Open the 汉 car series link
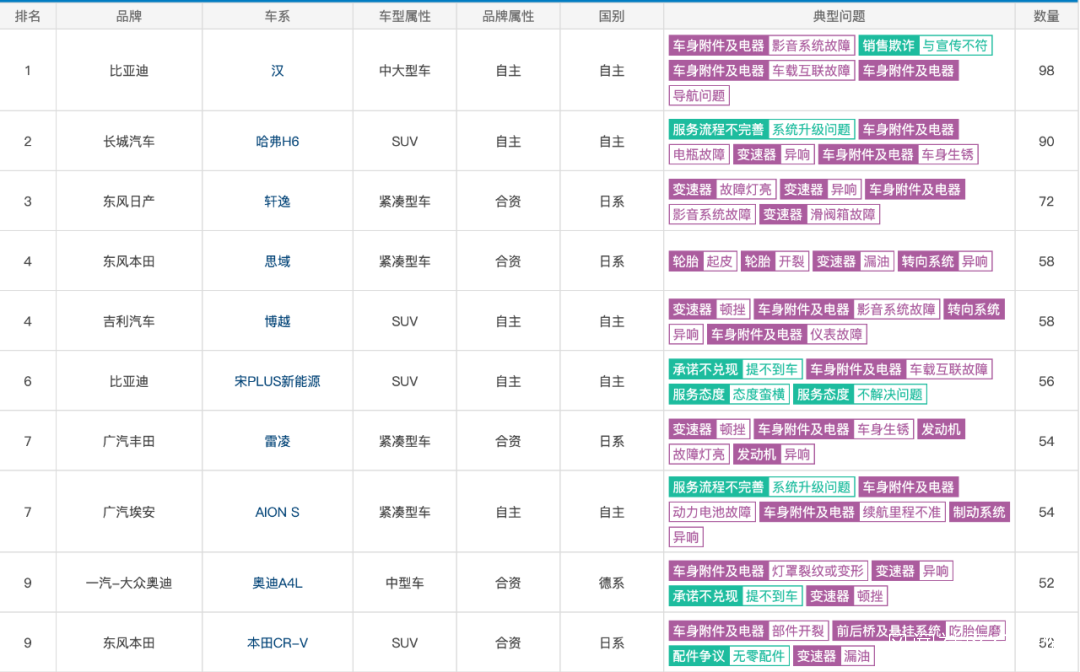Screen dimensions: 1080x672 click(x=277, y=71)
